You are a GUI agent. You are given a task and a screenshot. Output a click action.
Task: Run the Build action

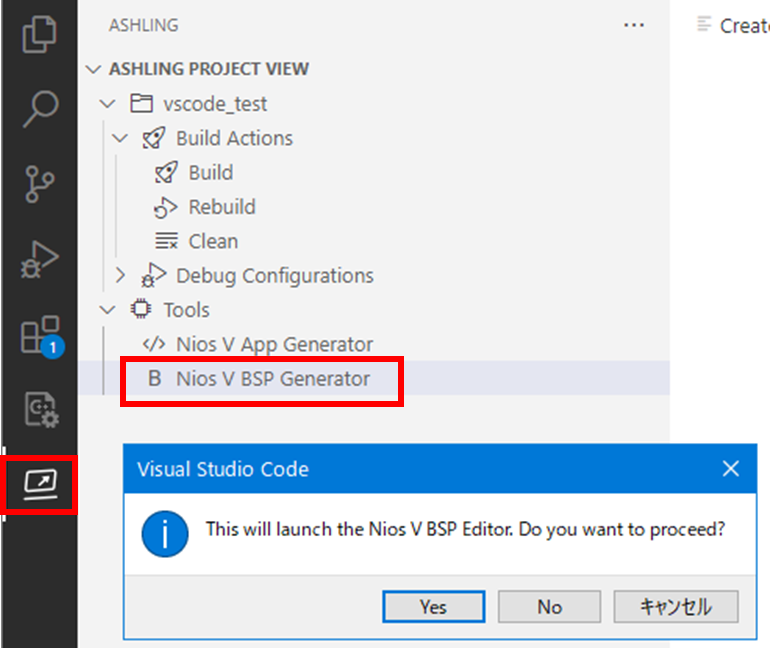pos(210,173)
